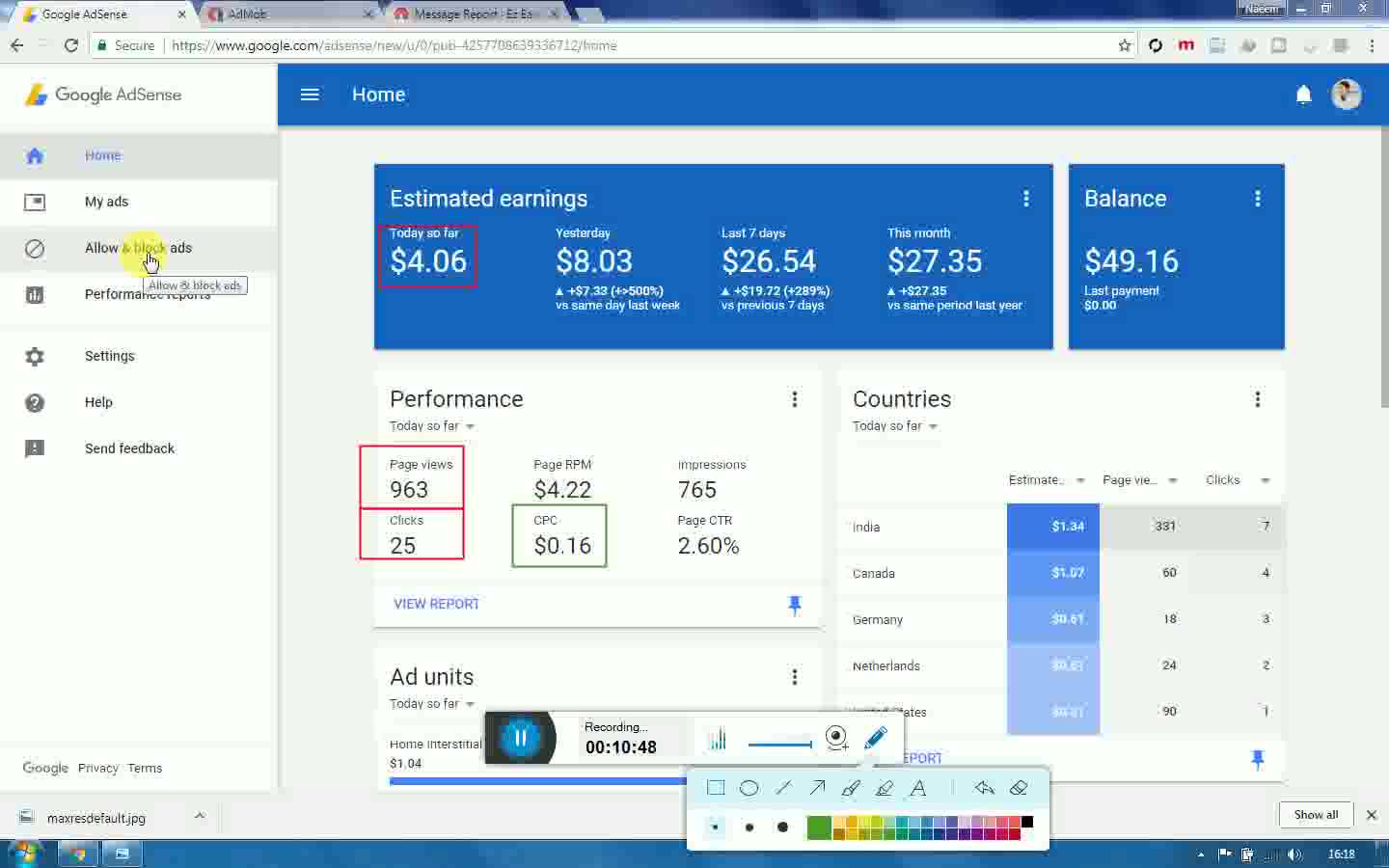1389x868 pixels.
Task: Adjust the recorder volume slider
Action: point(779,744)
